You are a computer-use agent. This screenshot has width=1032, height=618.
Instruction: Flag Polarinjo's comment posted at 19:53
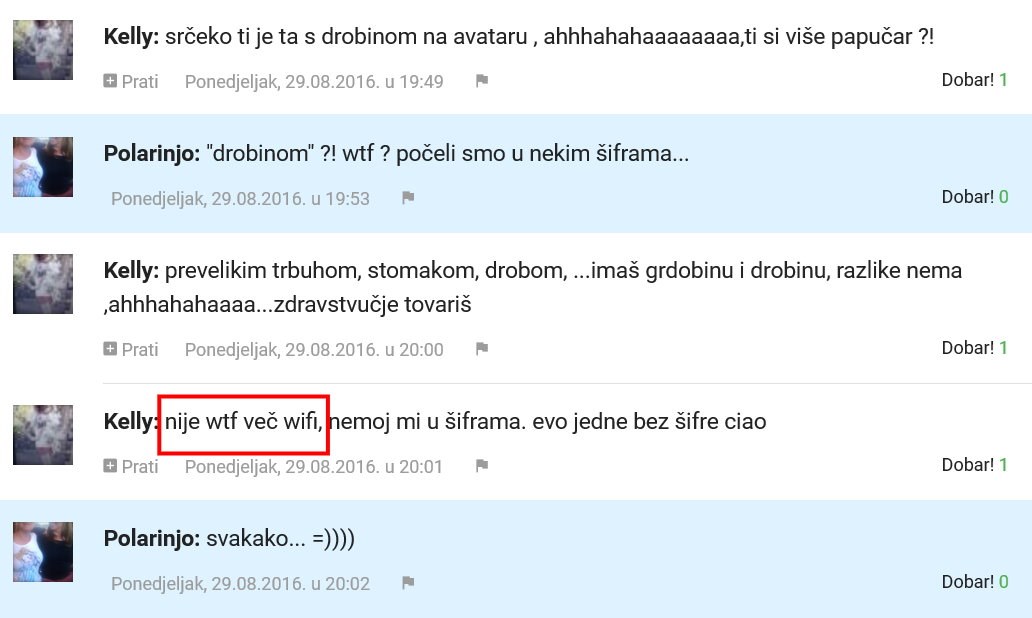point(408,197)
